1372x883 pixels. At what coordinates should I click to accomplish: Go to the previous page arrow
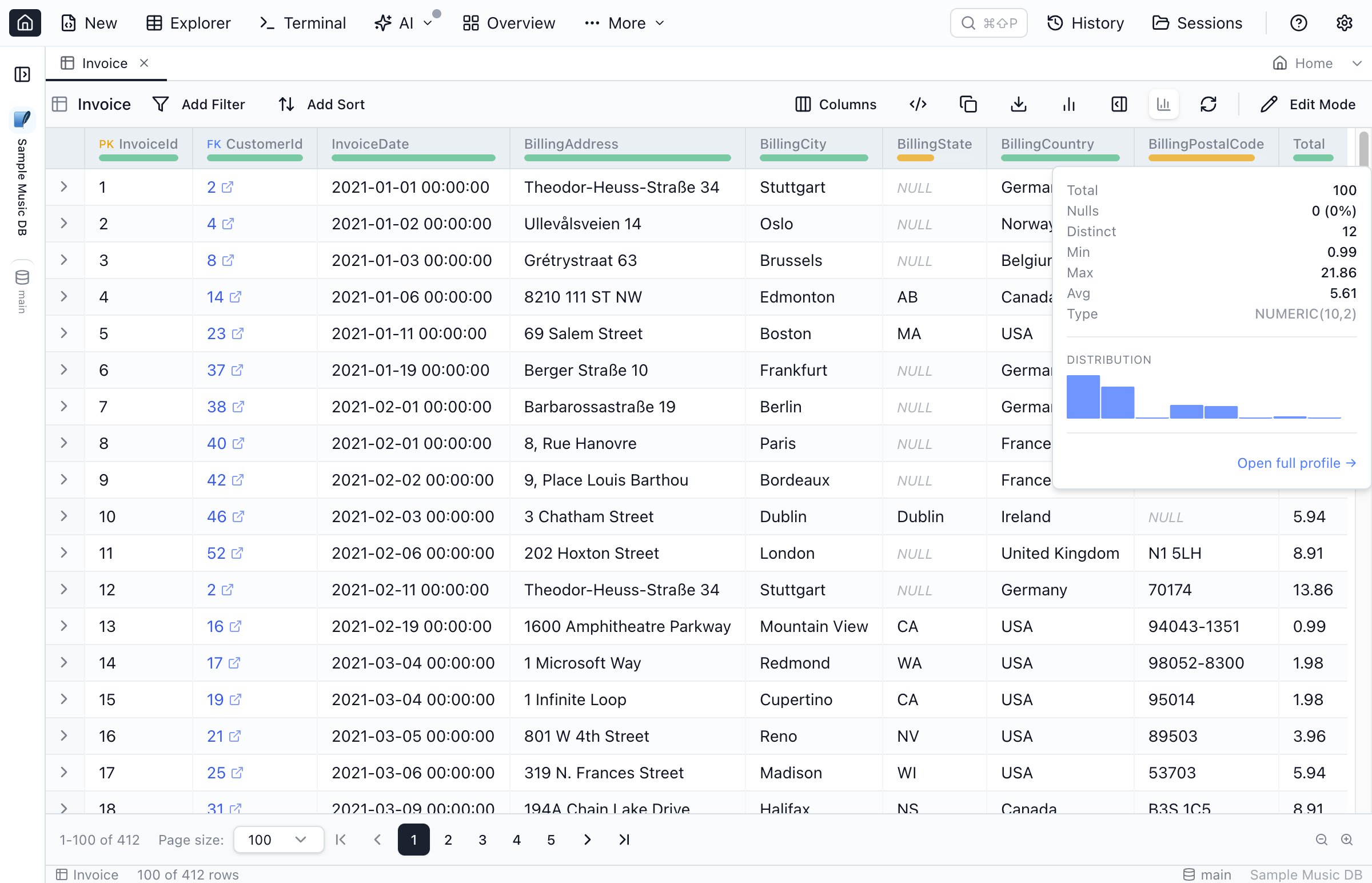(377, 840)
